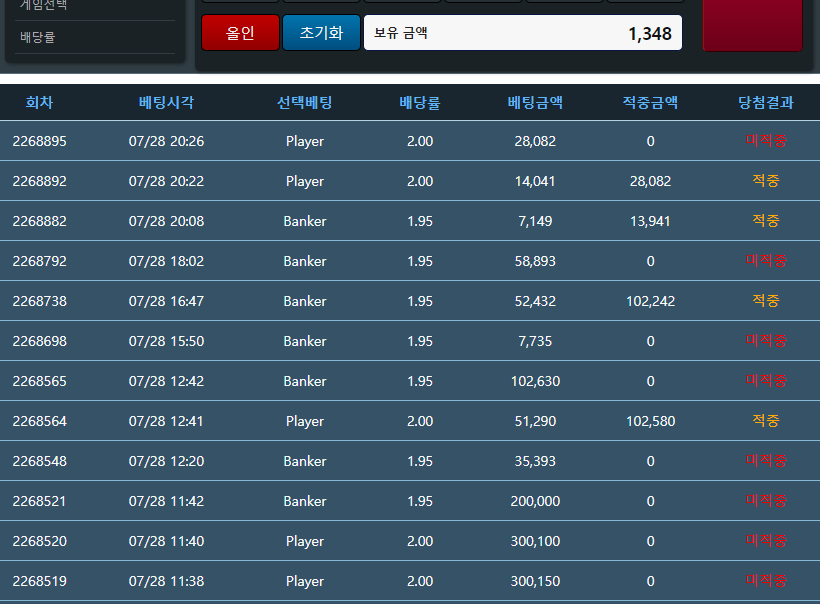The width and height of the screenshot is (820, 604).
Task: Click 2.00 odds in round 2268520
Action: [x=420, y=541]
